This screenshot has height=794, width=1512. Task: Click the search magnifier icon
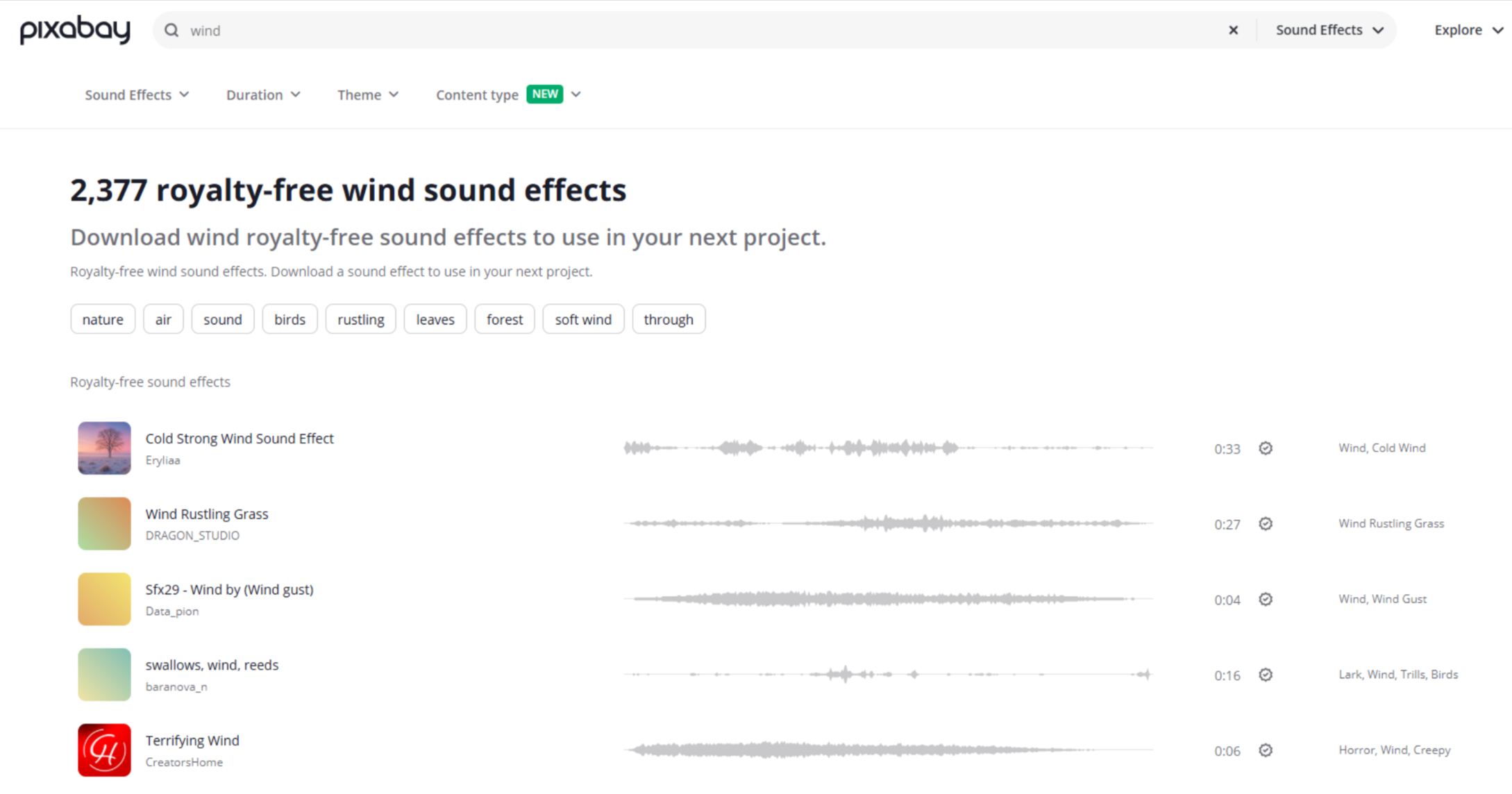point(171,30)
